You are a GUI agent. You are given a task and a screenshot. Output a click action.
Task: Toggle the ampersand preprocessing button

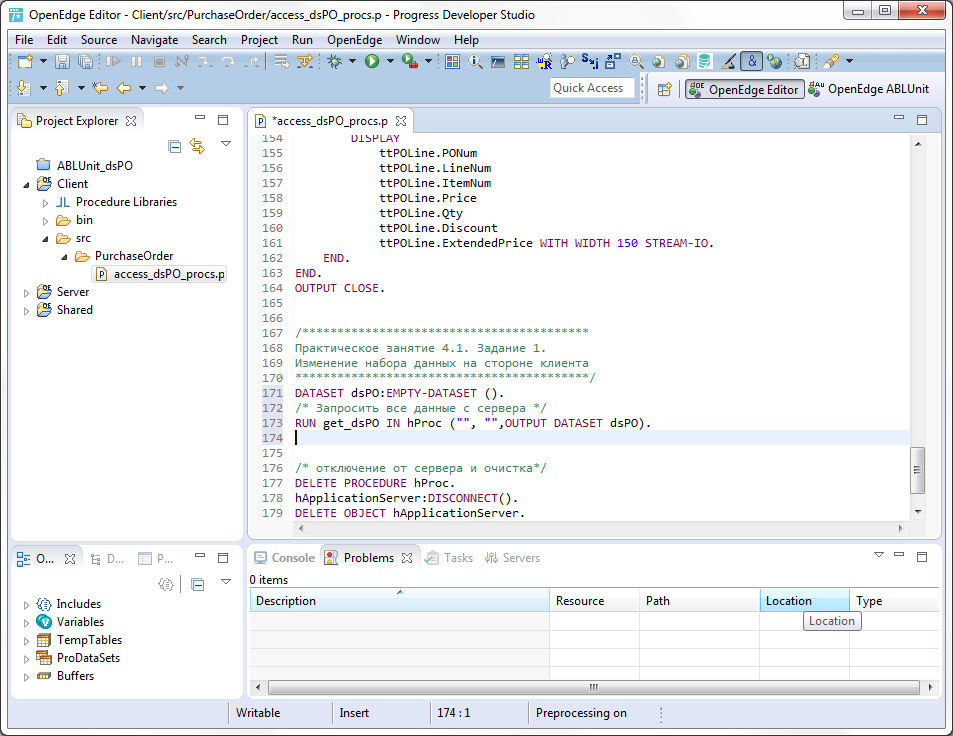(752, 61)
